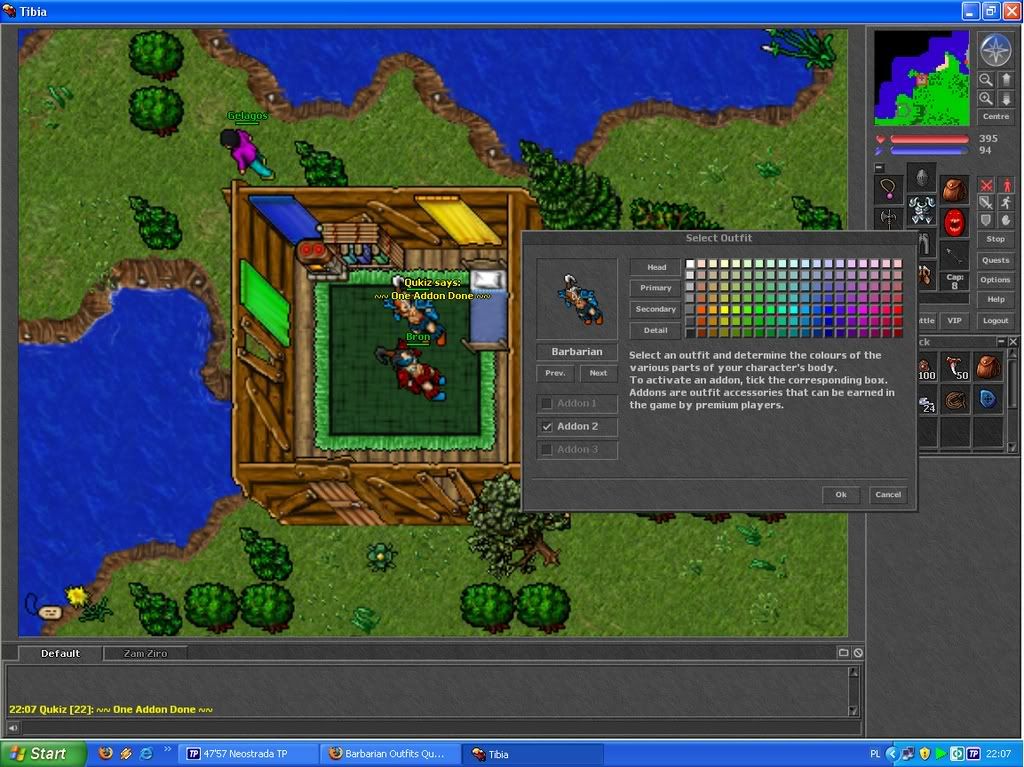The width and height of the screenshot is (1024, 767).
Task: Click the armor equipment slot
Action: [921, 210]
